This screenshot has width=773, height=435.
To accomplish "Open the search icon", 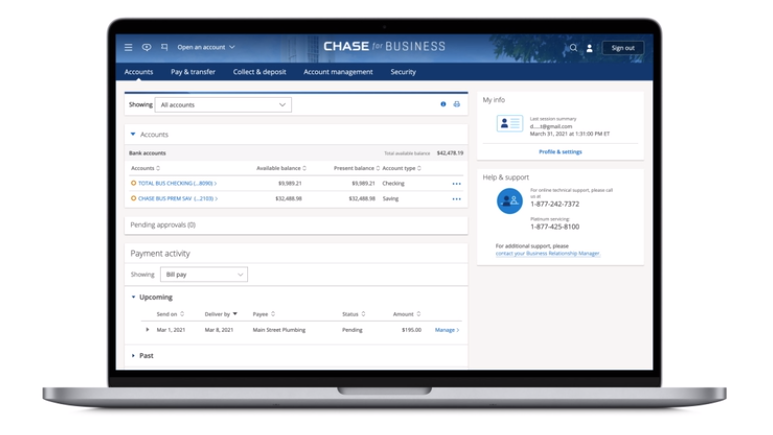I will coord(573,48).
